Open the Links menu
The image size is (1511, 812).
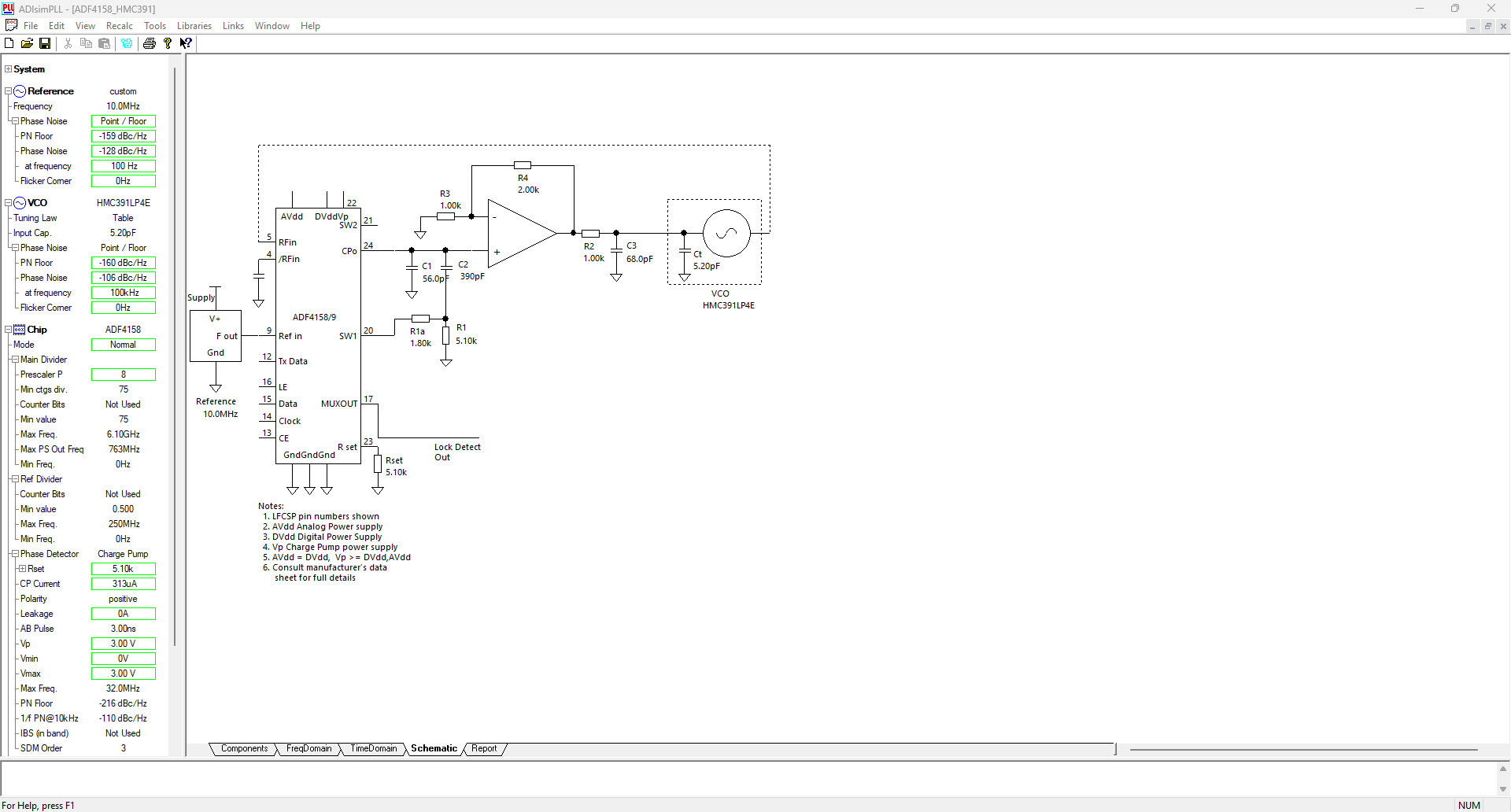point(233,26)
